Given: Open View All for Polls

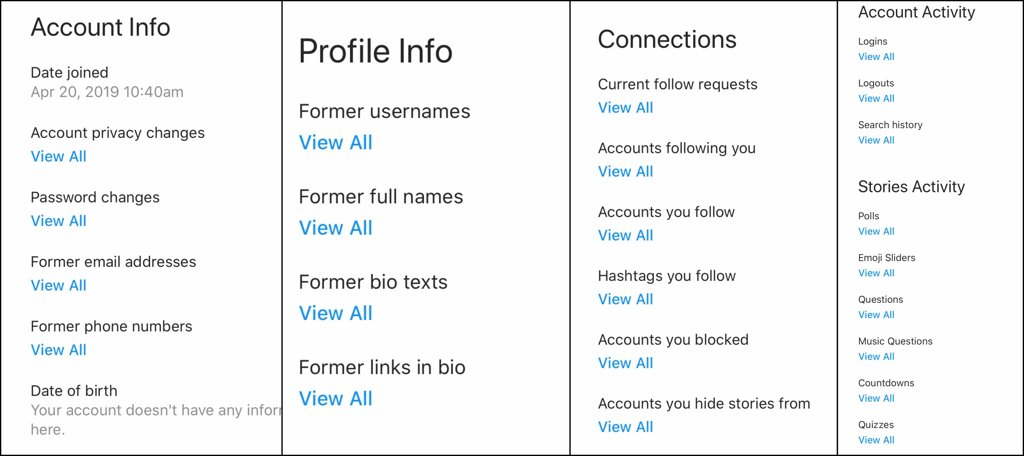Looking at the screenshot, I should (876, 231).
